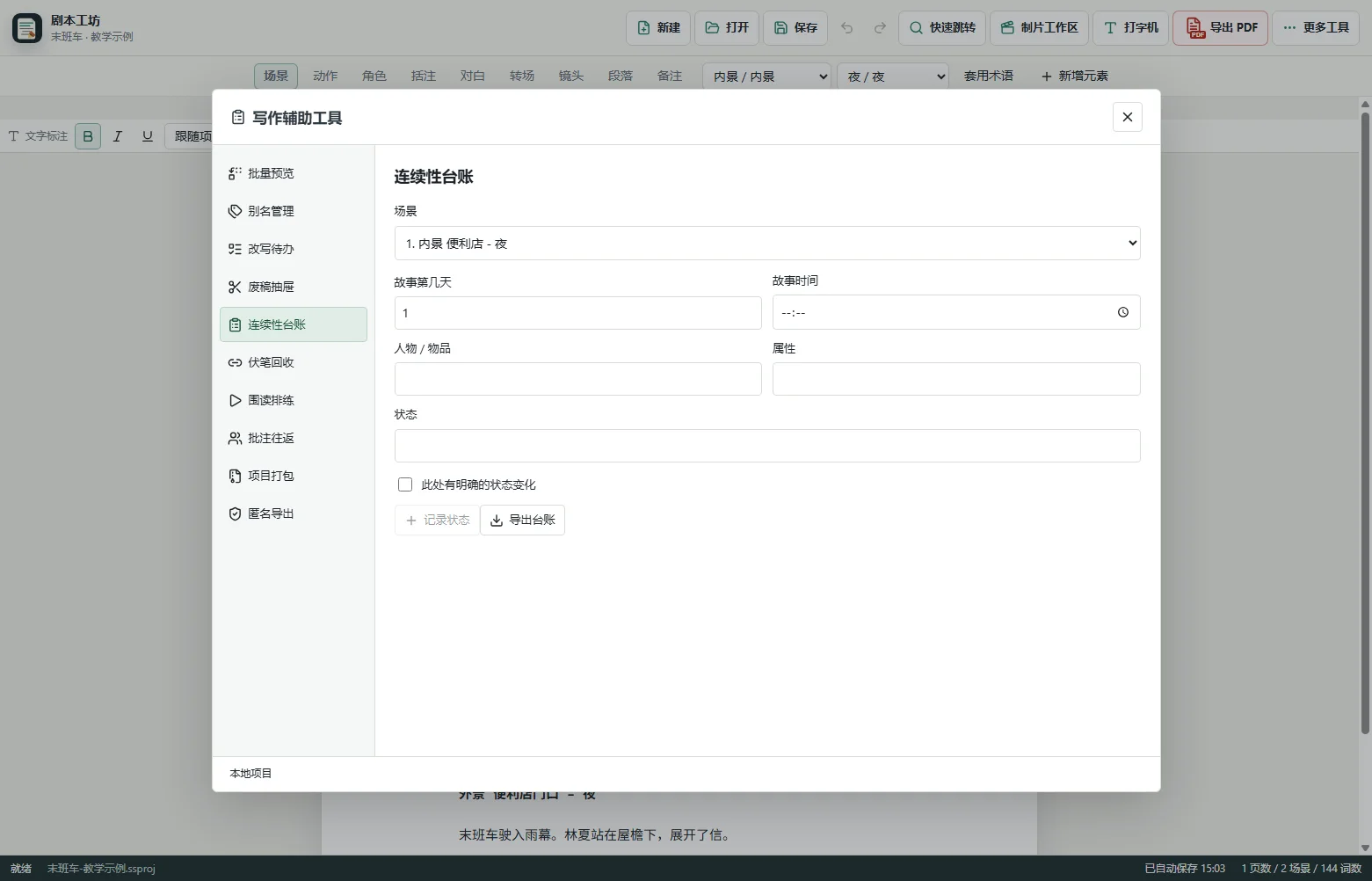Select 连续性台账 sidebar item
This screenshot has height=881, width=1372.
pos(293,324)
